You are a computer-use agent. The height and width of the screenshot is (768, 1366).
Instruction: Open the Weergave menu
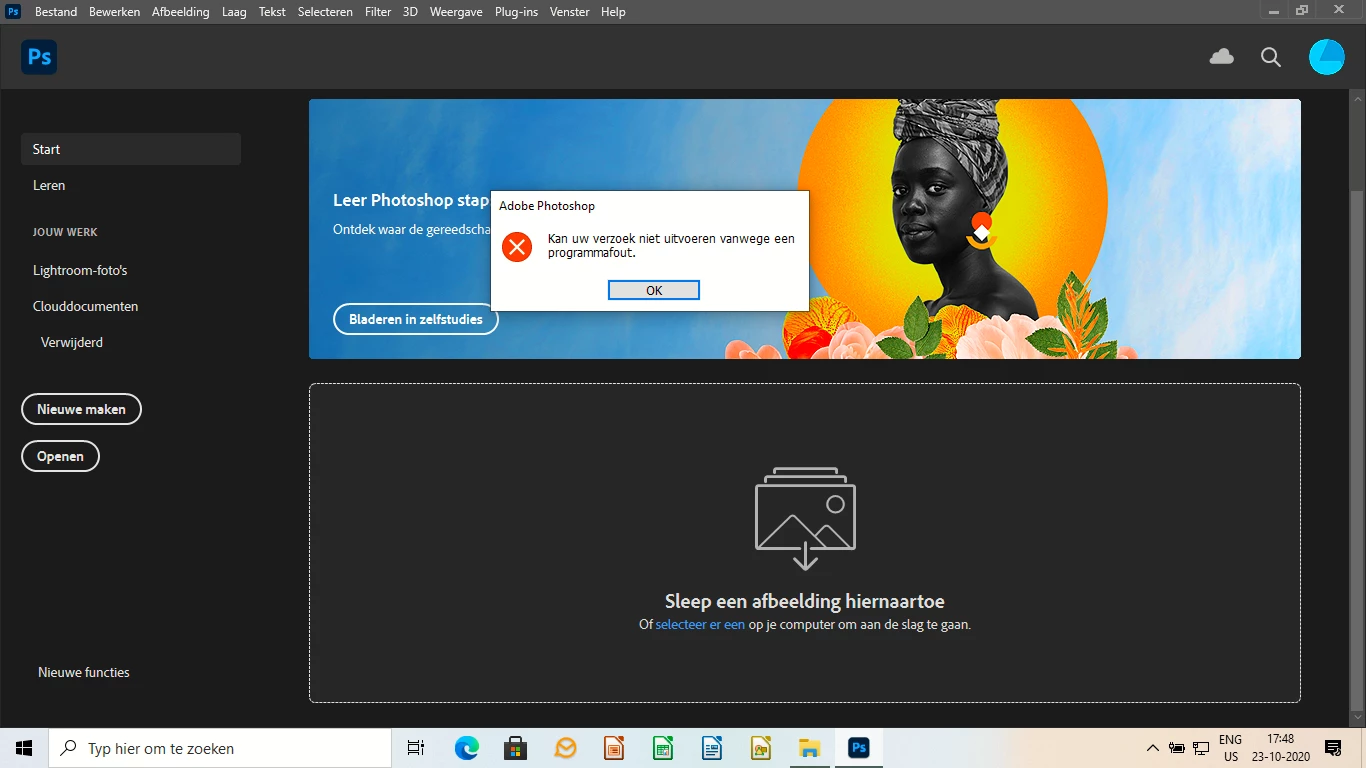457,12
